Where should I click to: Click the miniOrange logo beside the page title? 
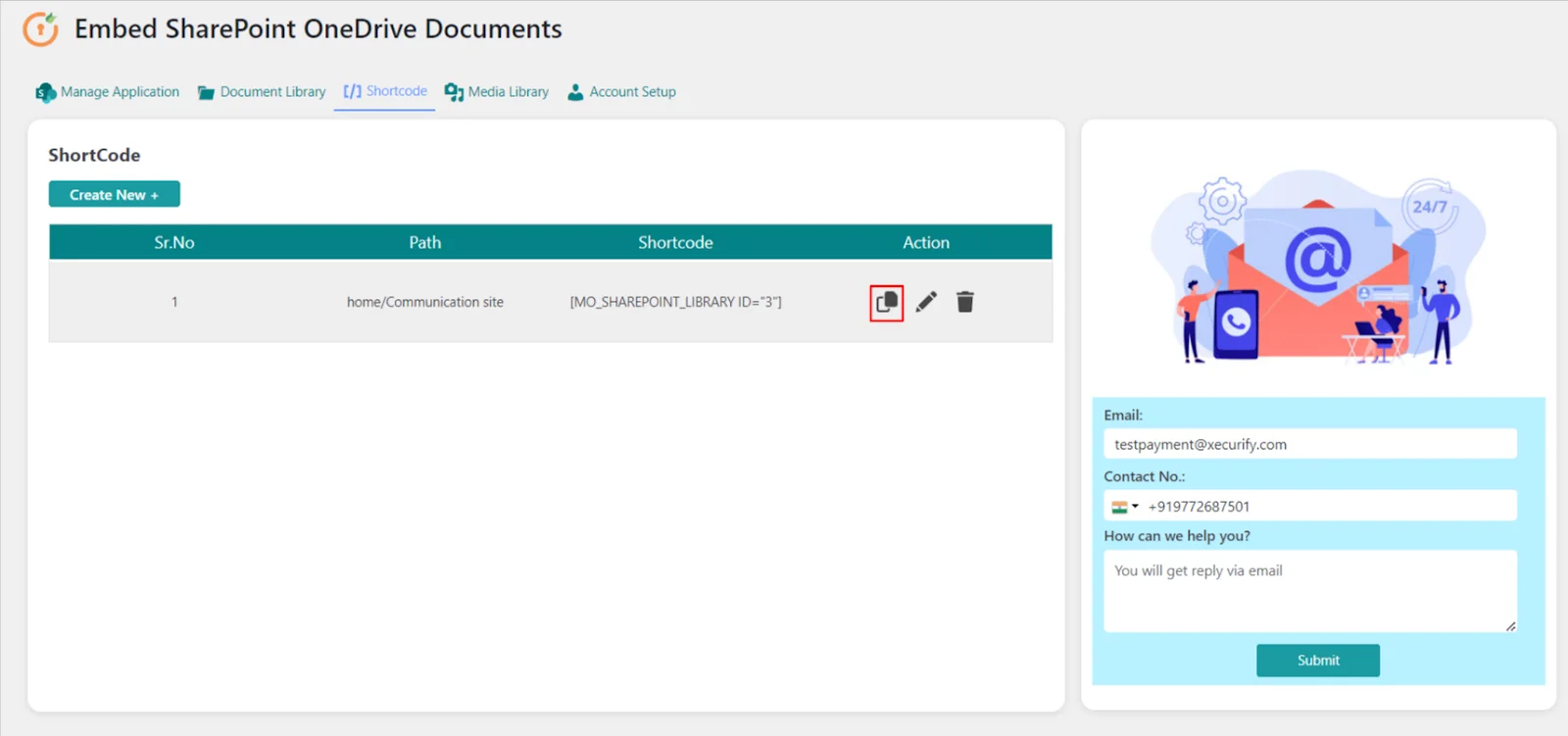(41, 29)
